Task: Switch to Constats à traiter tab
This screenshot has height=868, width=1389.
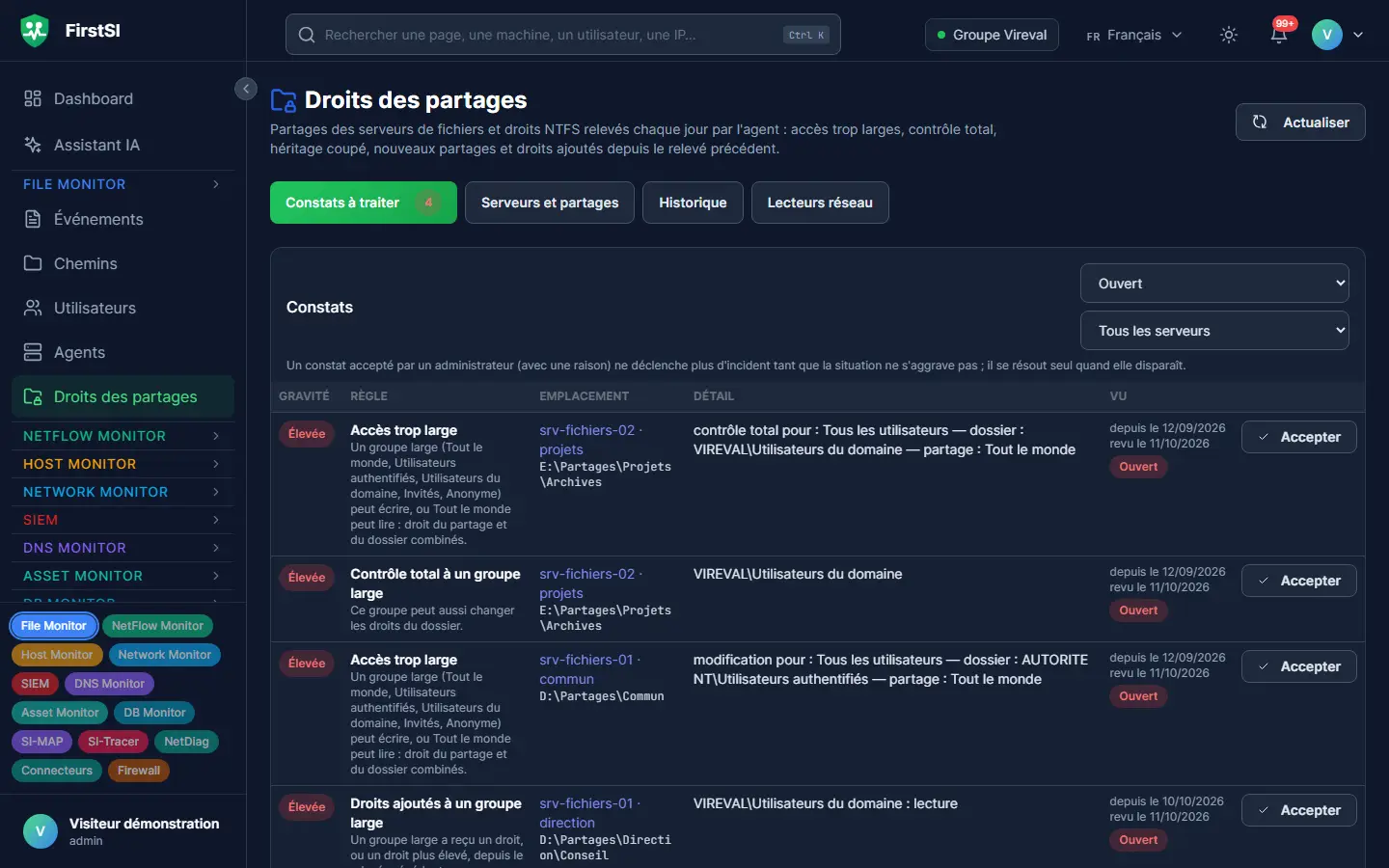Action: click(x=364, y=203)
